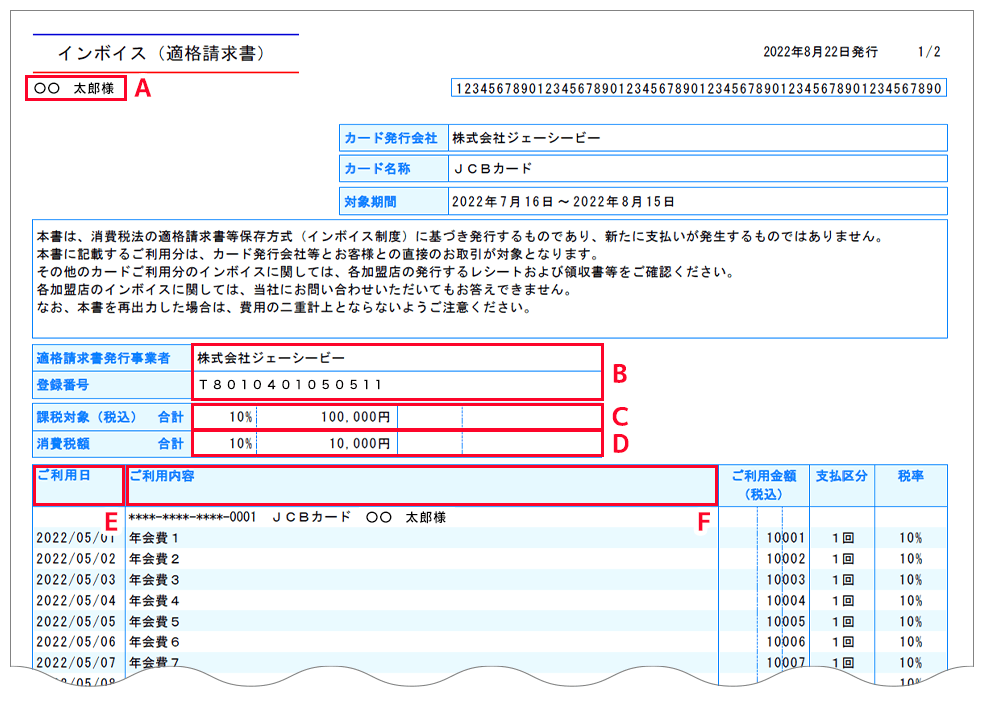Click the 年会費１ description
The image size is (984, 716).
[x=154, y=538]
